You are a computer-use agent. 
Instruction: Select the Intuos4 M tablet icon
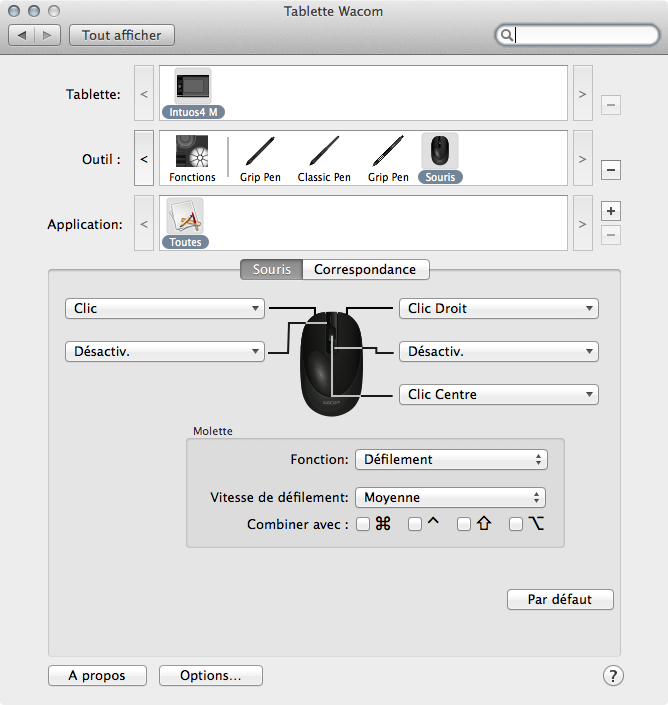(193, 87)
